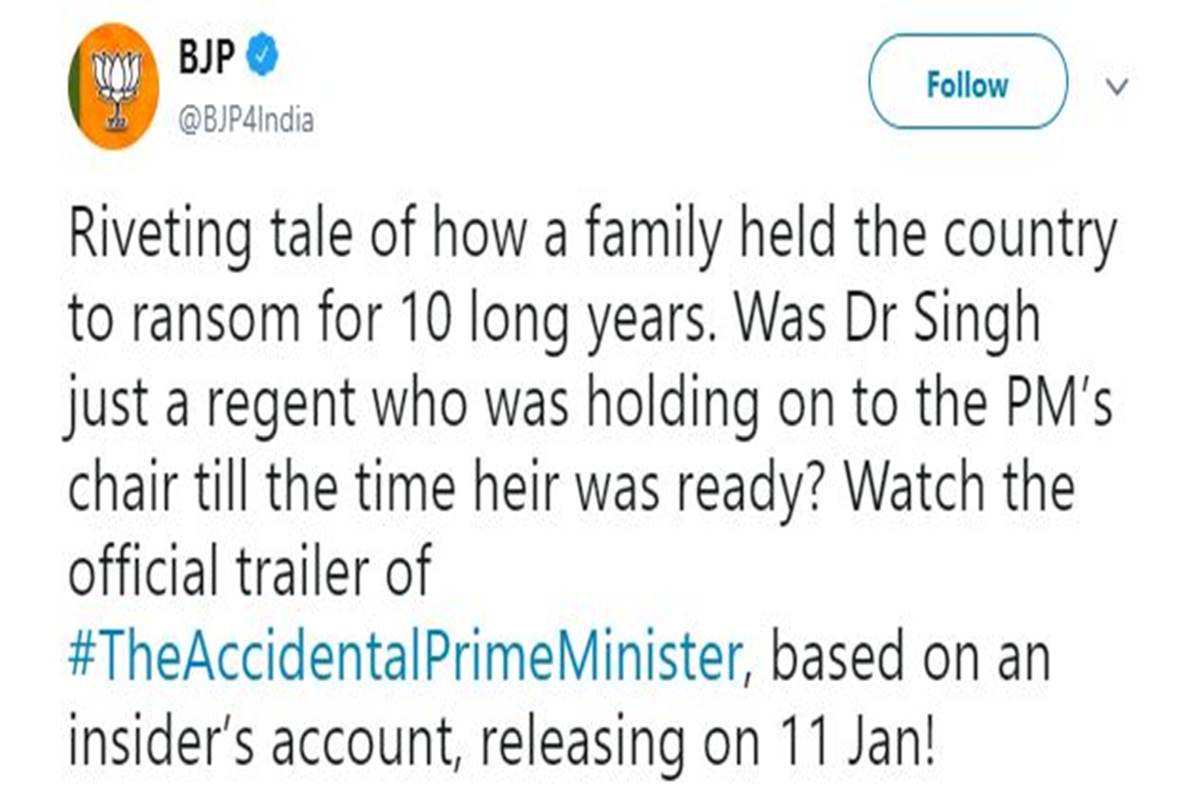Viewport: 1200px width, 800px height.
Task: Click the @BJP4India handle
Action: pos(246,122)
